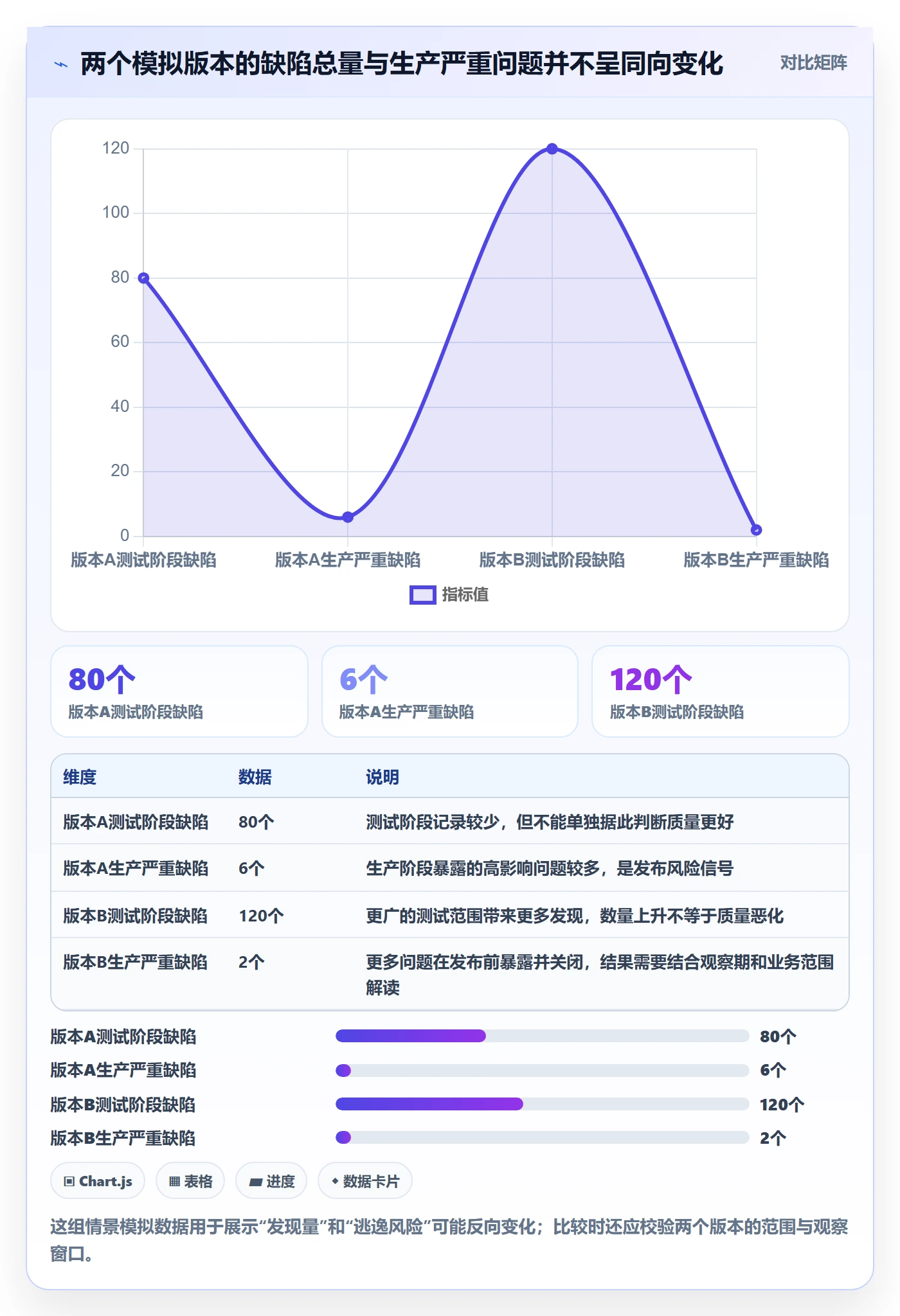Click the chart data point at 版本A生产严重缺陷
900x1316 pixels.
coord(348,517)
